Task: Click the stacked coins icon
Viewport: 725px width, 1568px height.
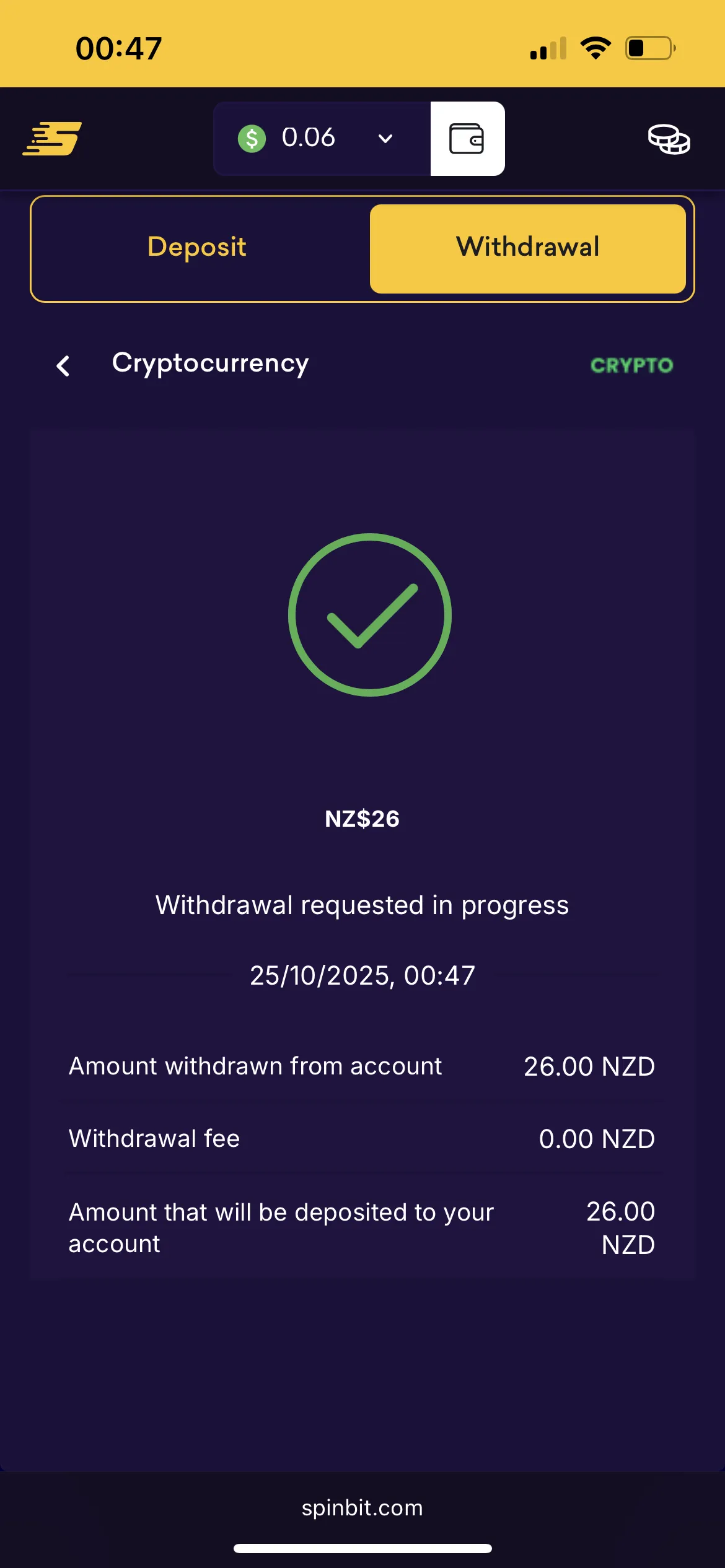Action: (669, 139)
